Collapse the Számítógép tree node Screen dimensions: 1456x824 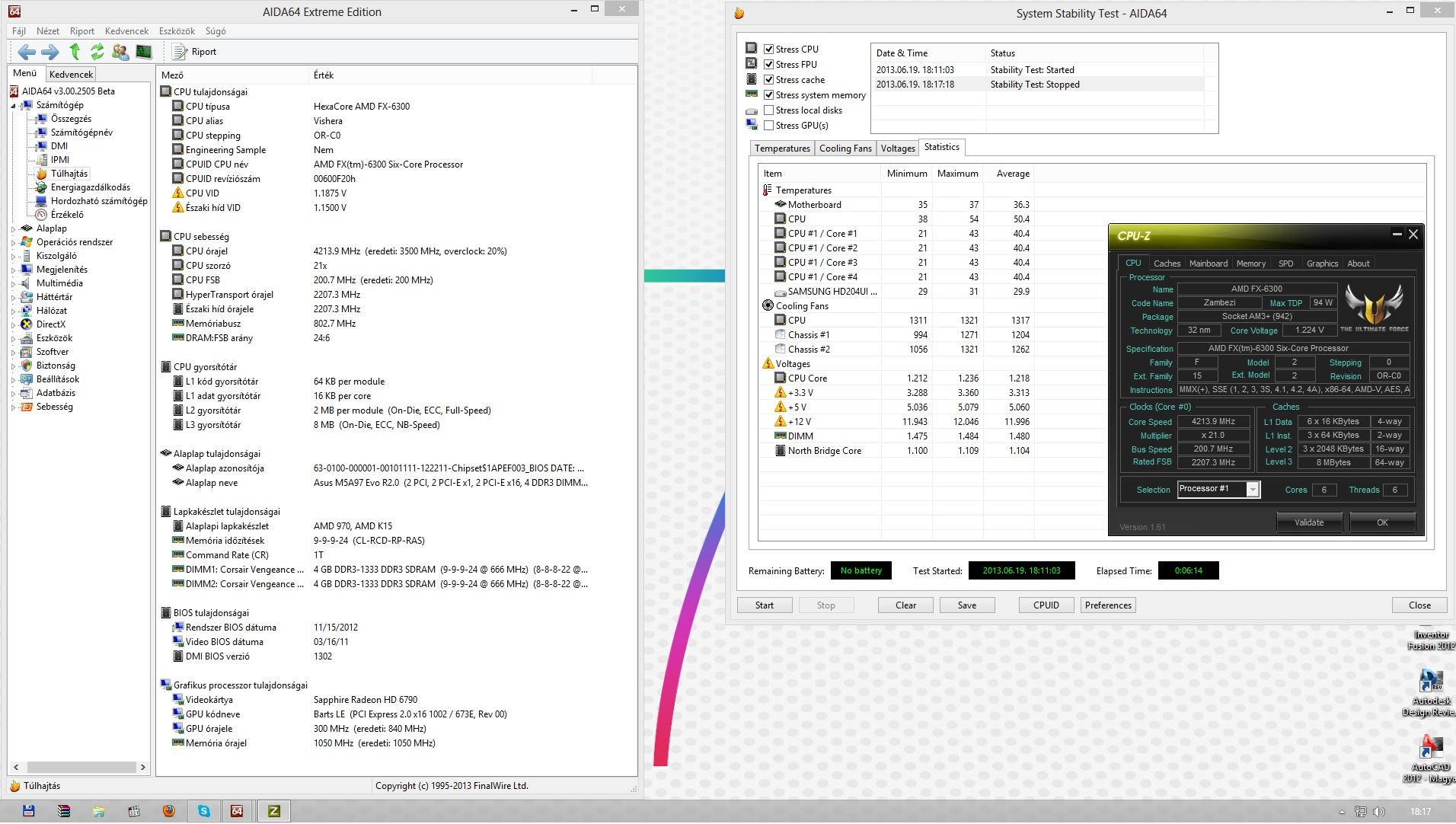coord(14,106)
